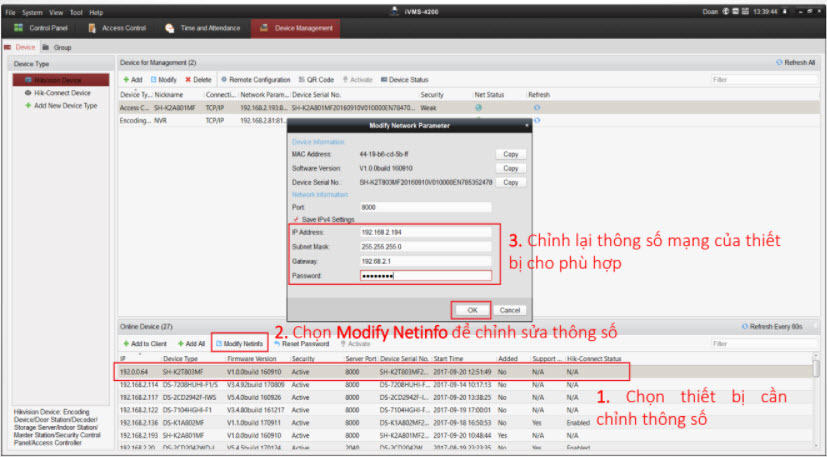
Task: Click Modify in device management toolbar
Action: click(x=163, y=79)
